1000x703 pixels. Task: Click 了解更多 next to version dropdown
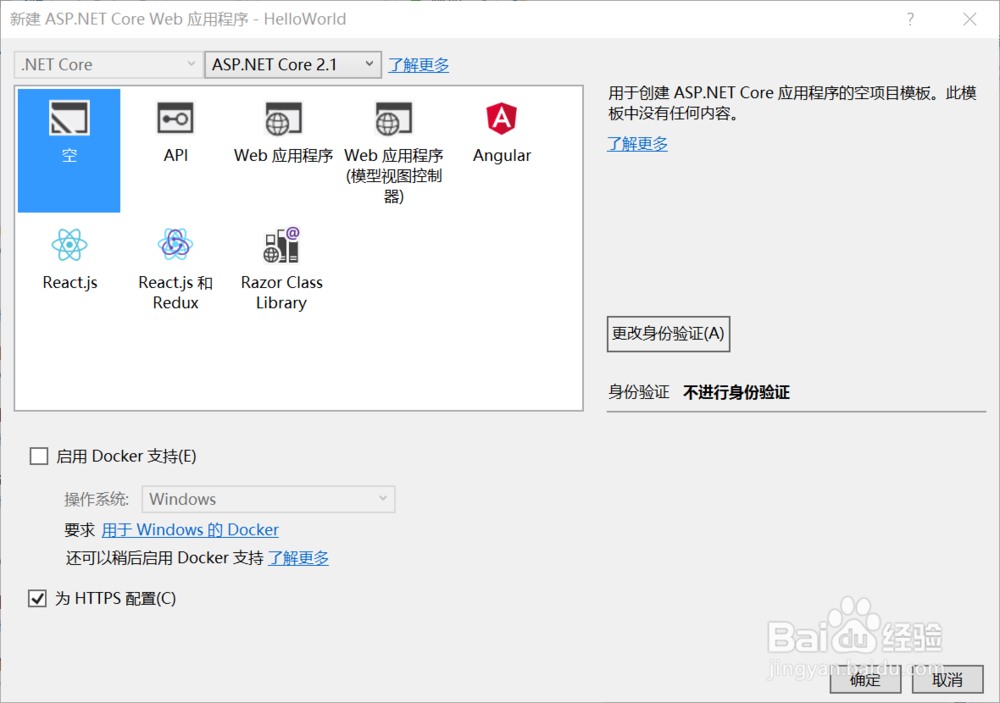click(x=418, y=64)
